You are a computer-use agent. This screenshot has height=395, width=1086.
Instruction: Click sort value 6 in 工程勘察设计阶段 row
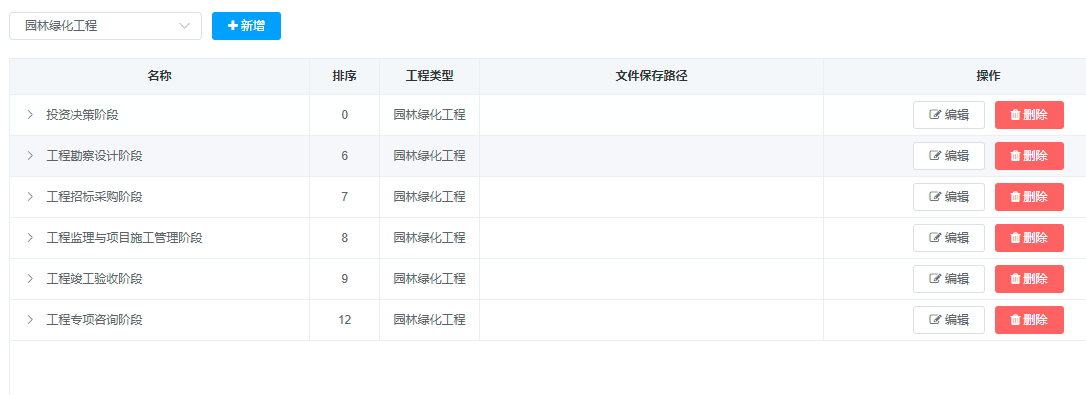coord(345,156)
